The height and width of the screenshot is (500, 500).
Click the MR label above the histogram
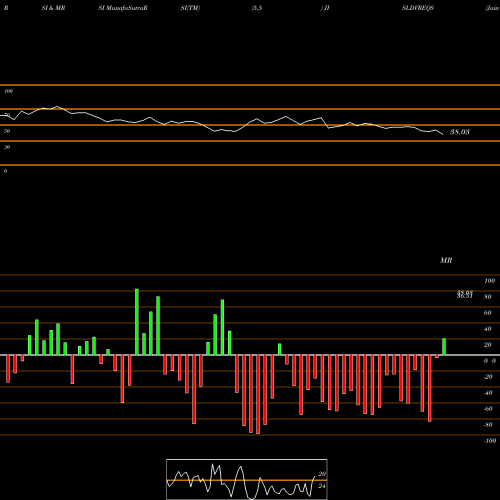coord(446,260)
